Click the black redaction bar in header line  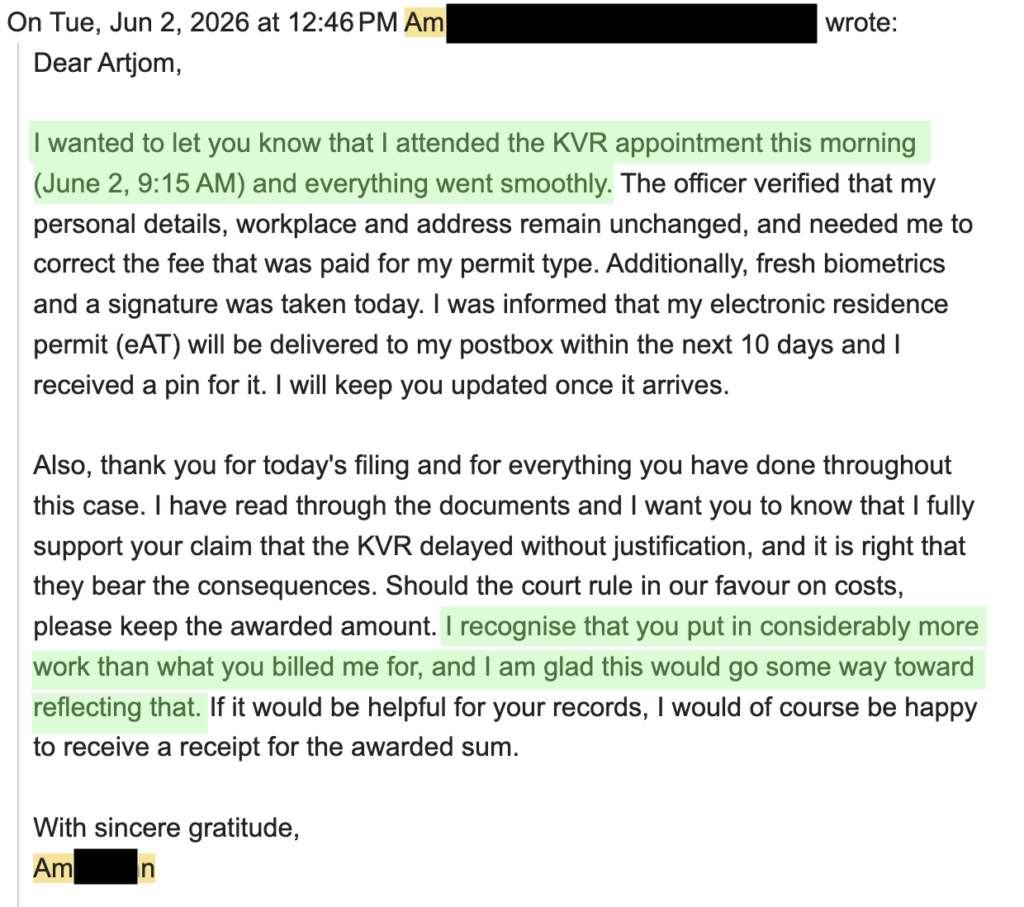tap(631, 23)
